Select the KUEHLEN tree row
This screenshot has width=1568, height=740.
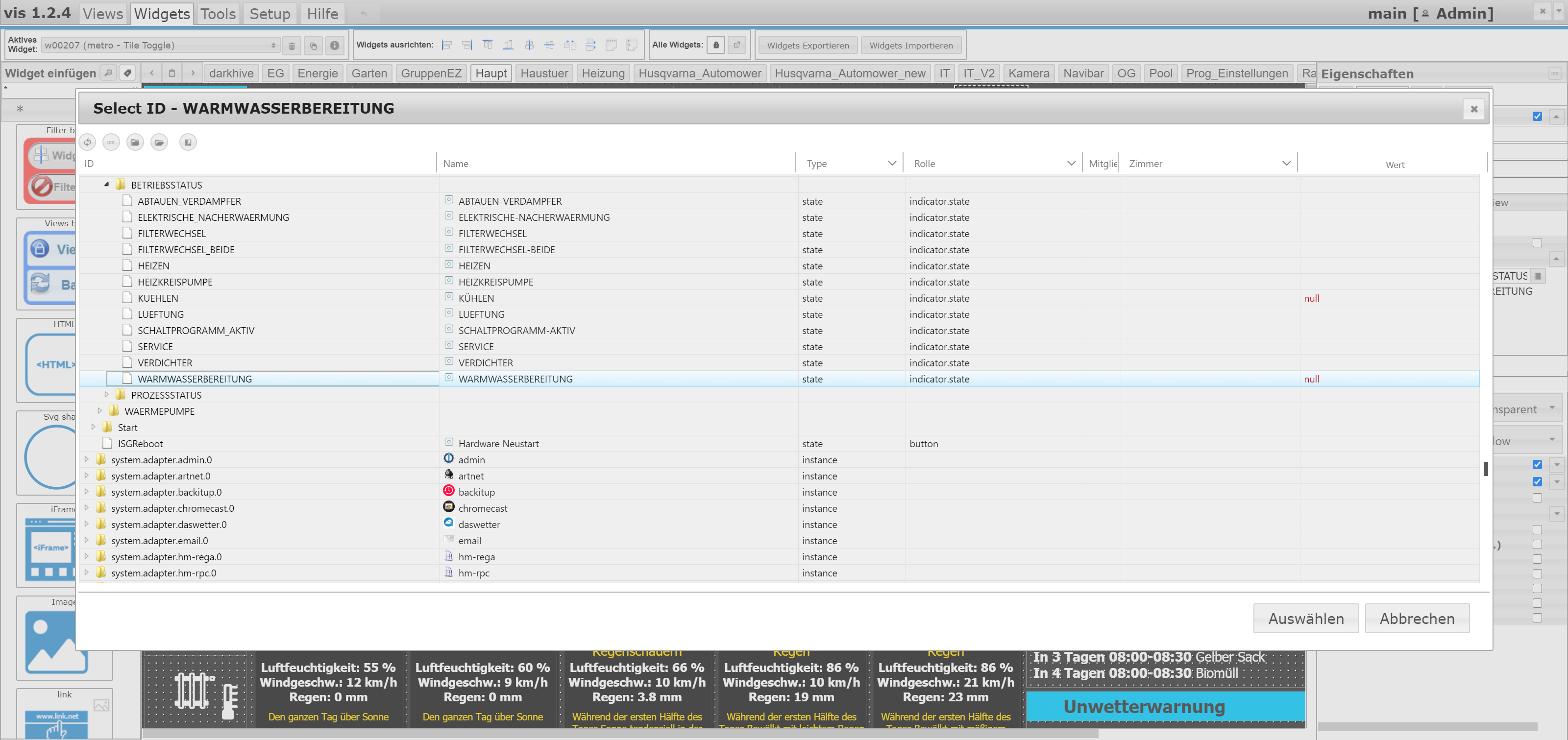tap(158, 298)
